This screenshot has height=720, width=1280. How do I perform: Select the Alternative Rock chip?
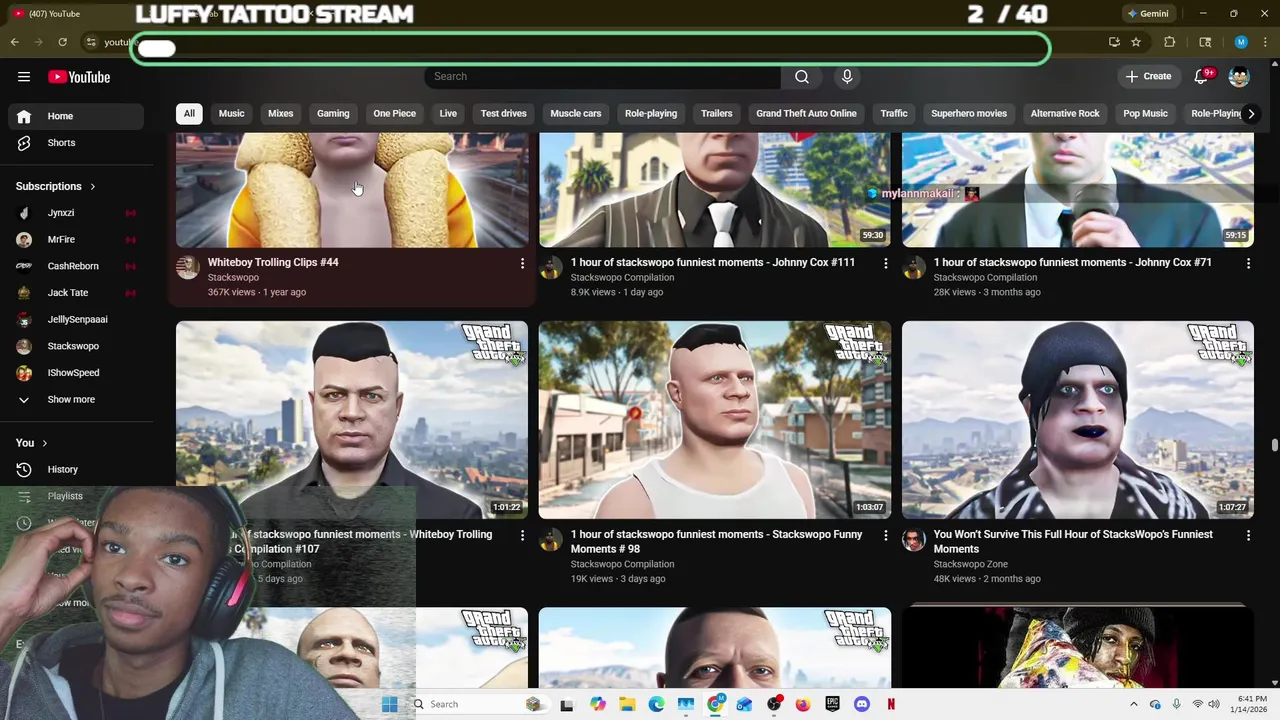click(1065, 114)
